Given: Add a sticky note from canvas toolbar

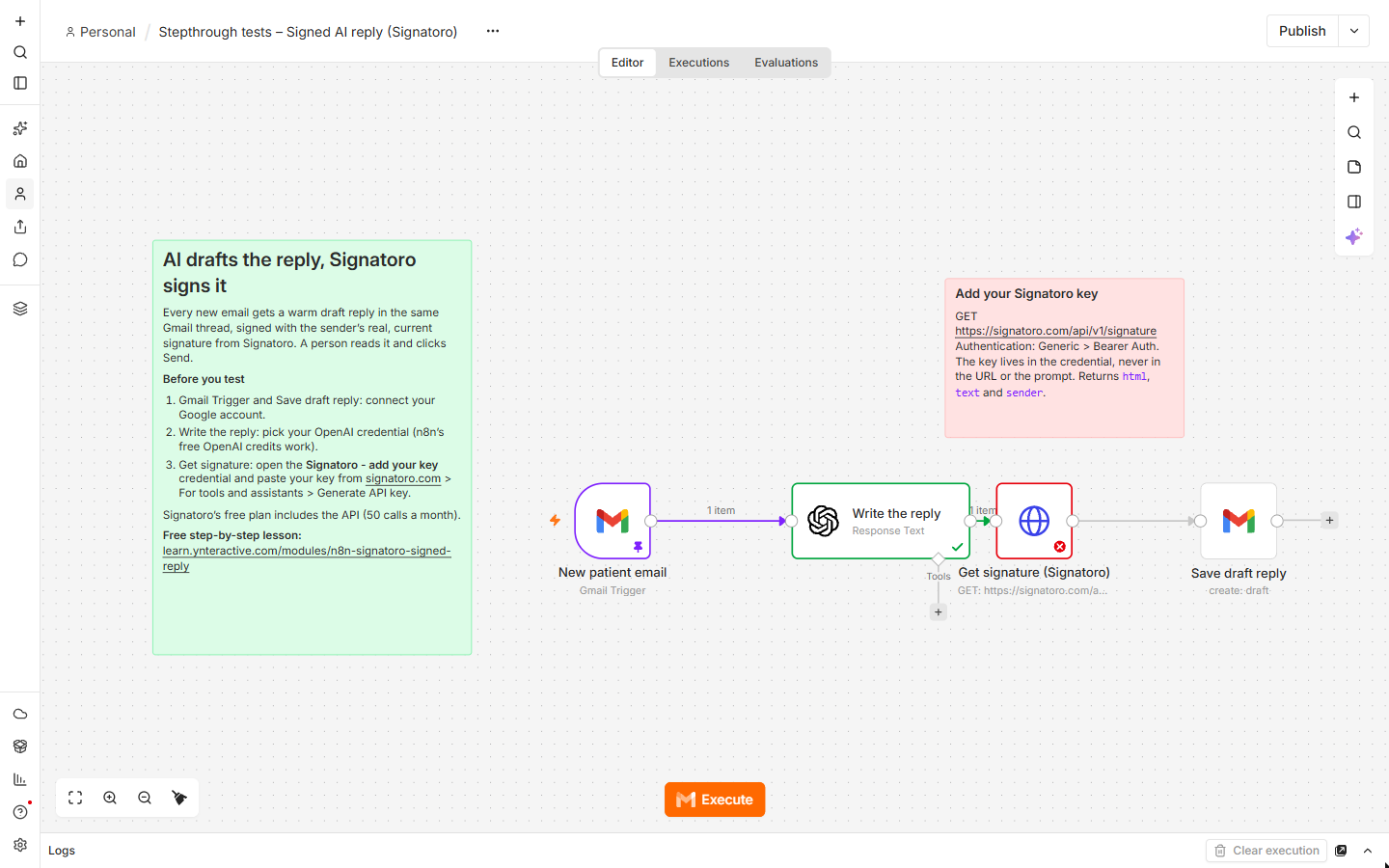Looking at the screenshot, I should coord(1354,167).
